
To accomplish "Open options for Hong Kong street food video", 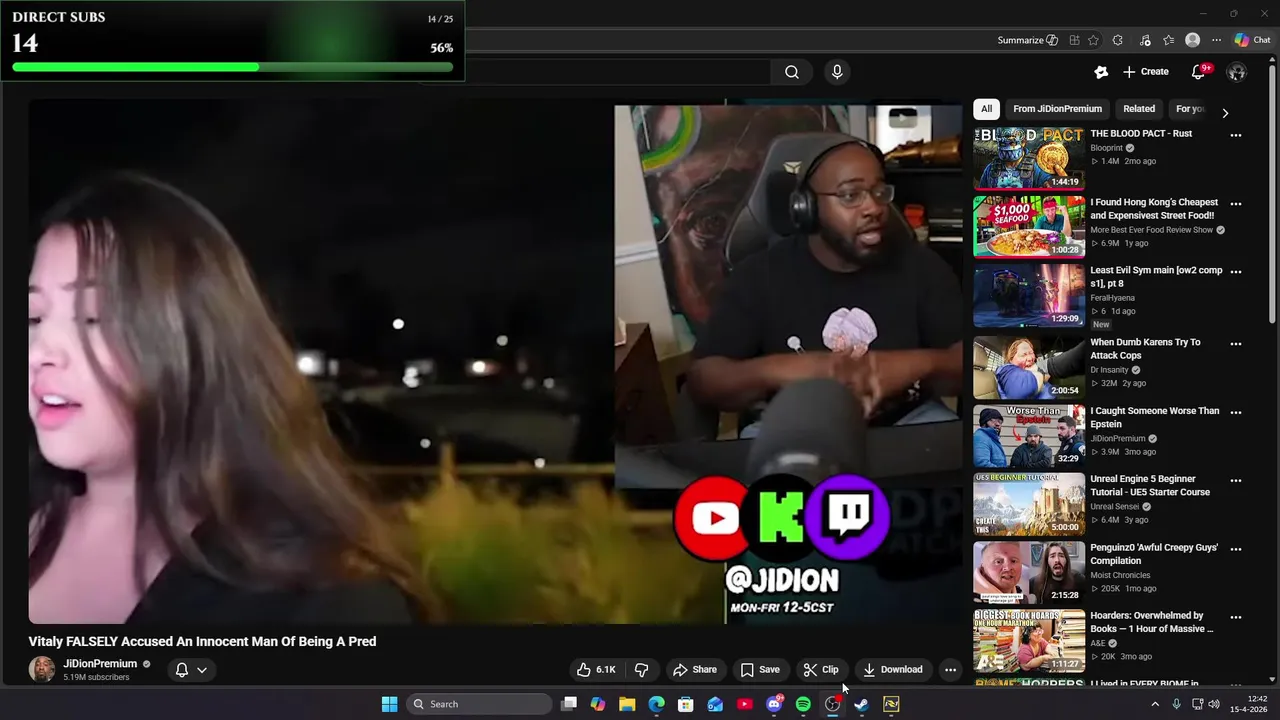I will pyautogui.click(x=1236, y=204).
